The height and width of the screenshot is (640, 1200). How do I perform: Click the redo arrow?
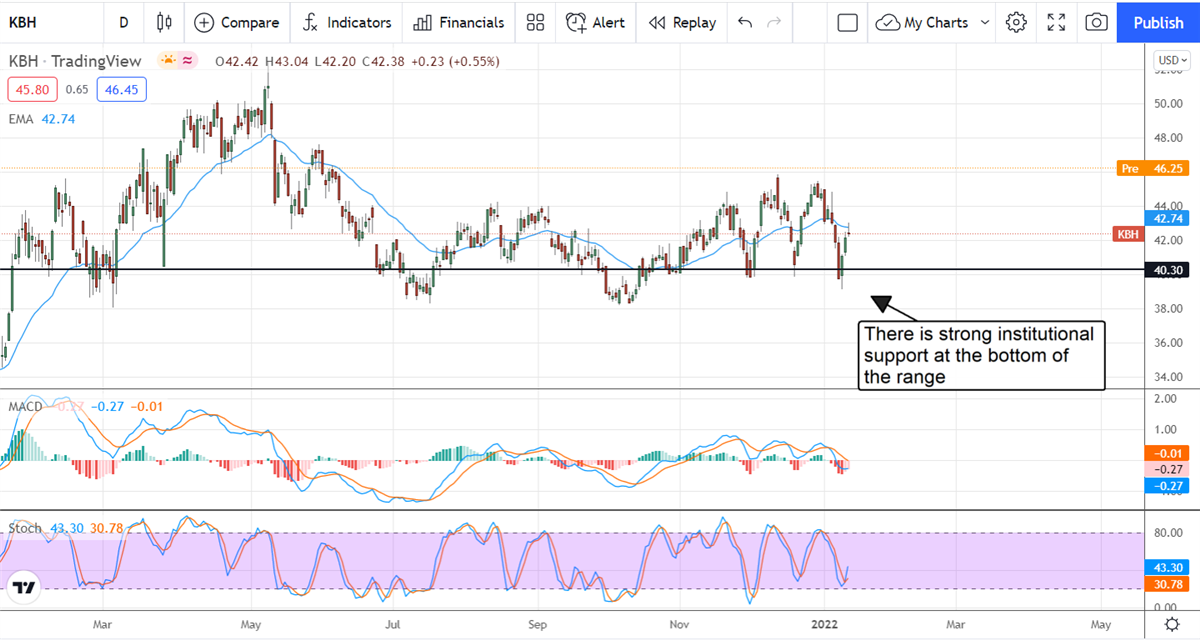(773, 22)
